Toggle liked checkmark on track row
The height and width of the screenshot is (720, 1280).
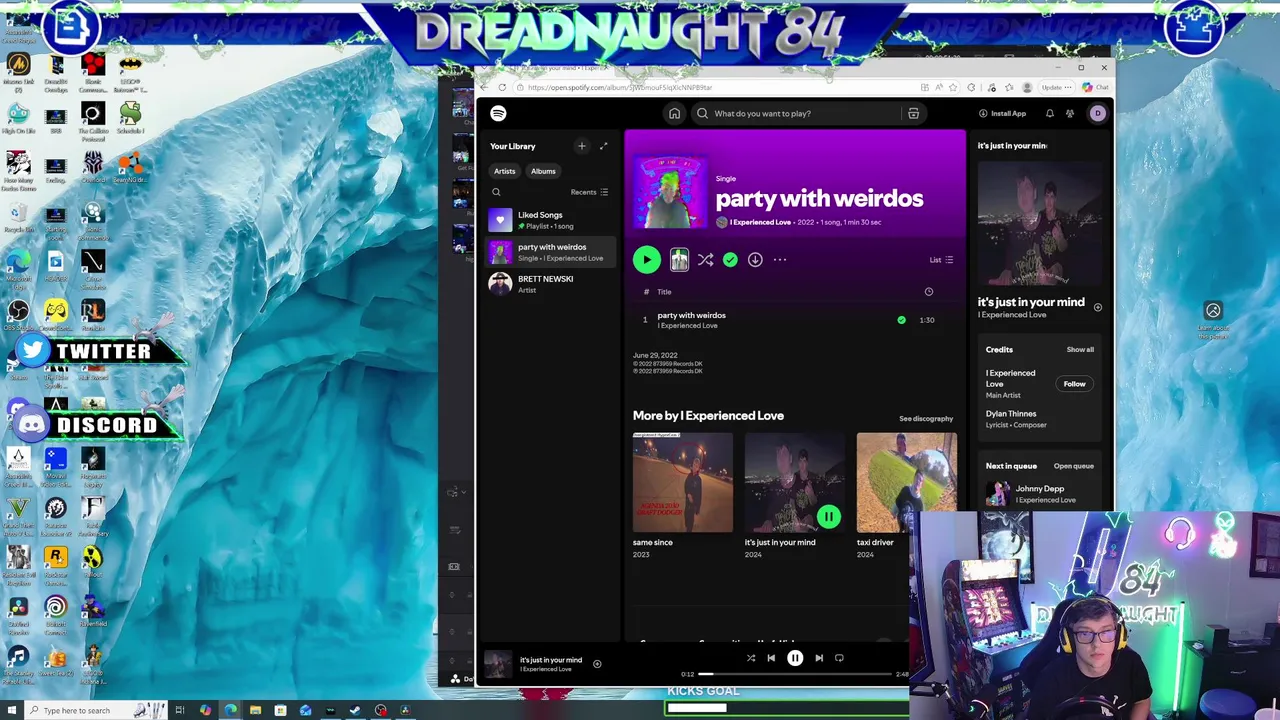[x=901, y=320]
